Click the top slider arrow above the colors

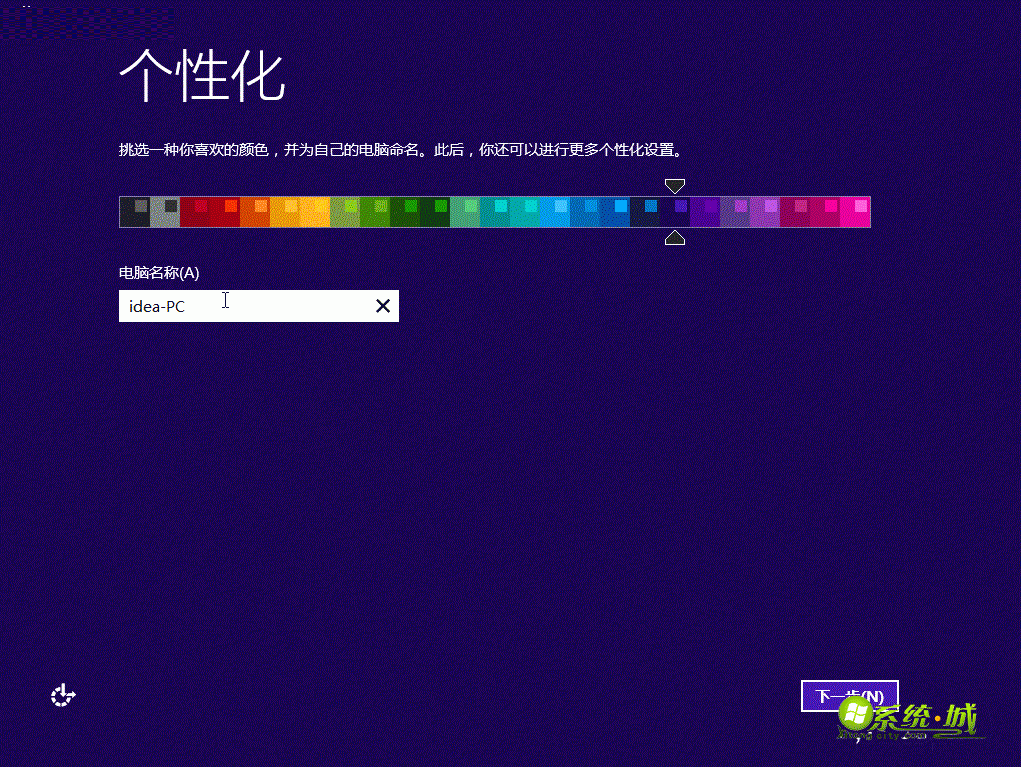pos(674,185)
